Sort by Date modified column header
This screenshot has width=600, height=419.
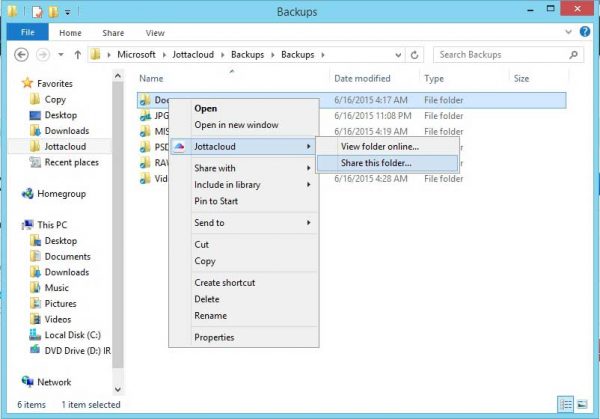pyautogui.click(x=362, y=78)
